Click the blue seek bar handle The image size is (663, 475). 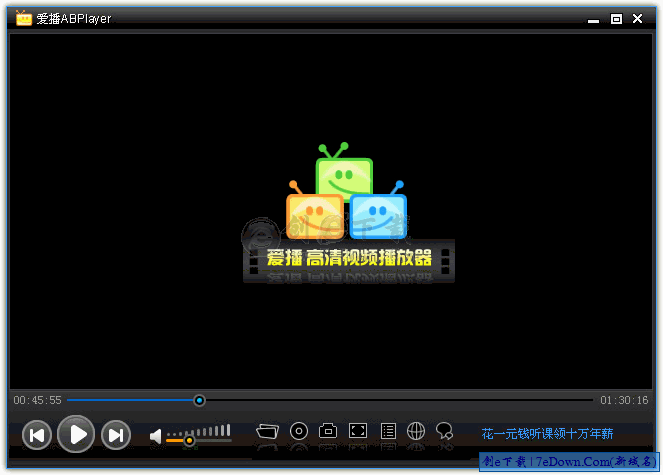tap(199, 400)
